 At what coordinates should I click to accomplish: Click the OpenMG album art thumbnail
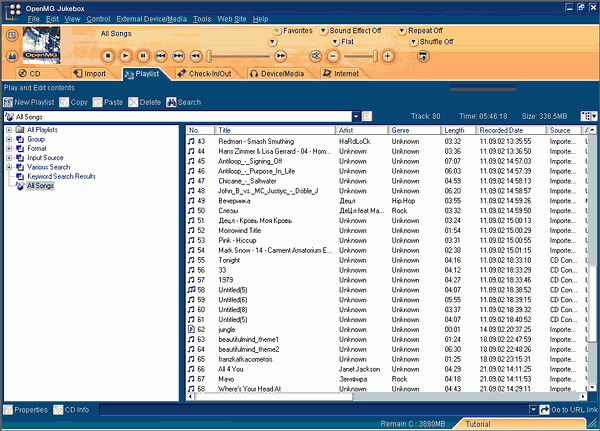coord(41,45)
